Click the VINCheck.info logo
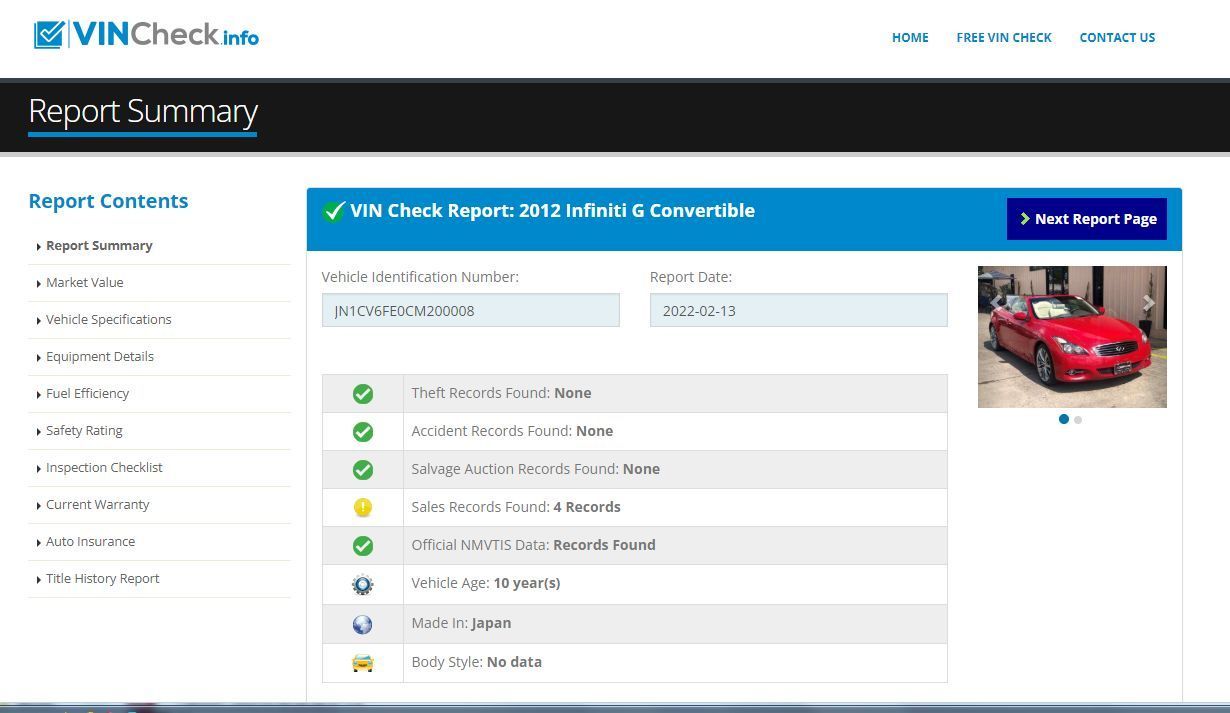Viewport: 1230px width, 713px height. (x=146, y=35)
